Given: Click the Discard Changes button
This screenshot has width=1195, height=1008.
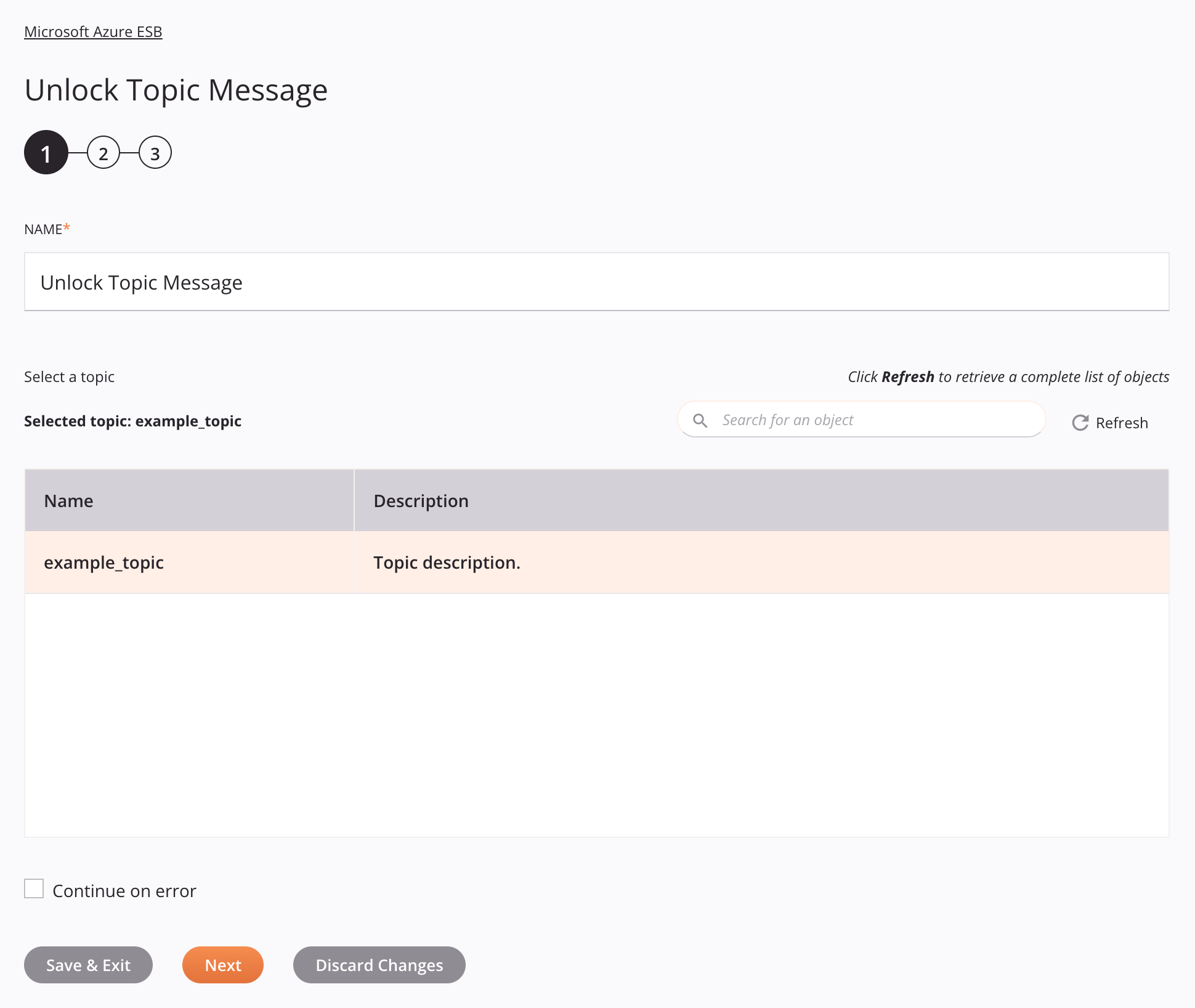Looking at the screenshot, I should [379, 965].
